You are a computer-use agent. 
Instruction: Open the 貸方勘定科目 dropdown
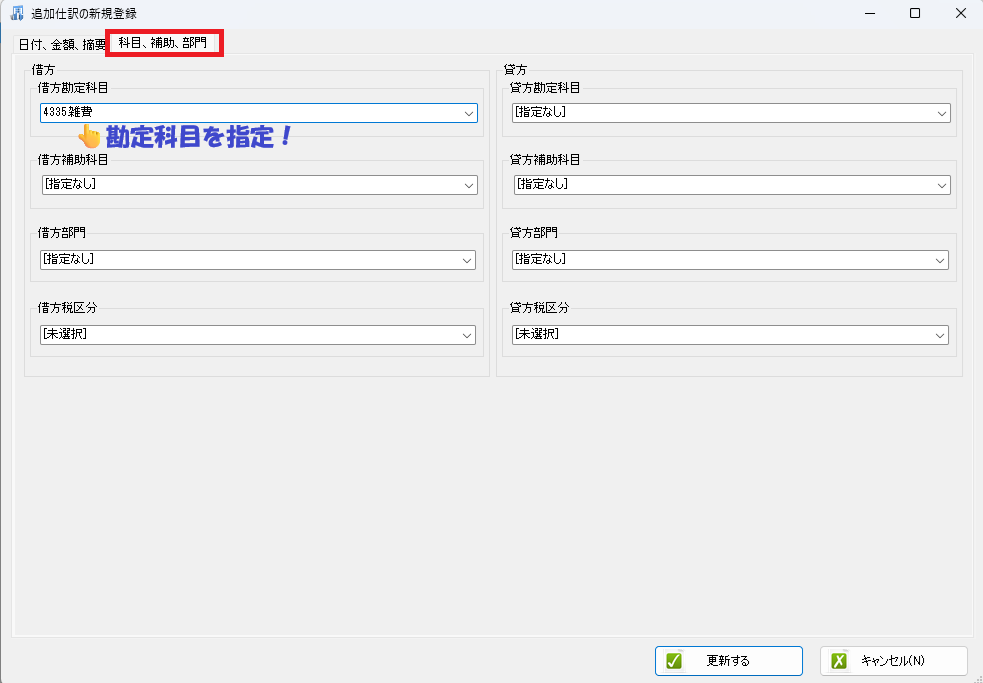941,114
